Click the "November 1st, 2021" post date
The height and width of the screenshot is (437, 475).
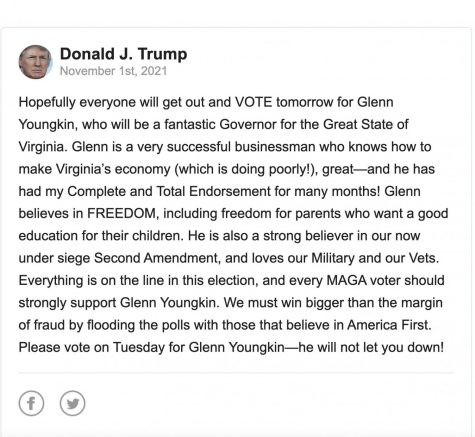113,71
